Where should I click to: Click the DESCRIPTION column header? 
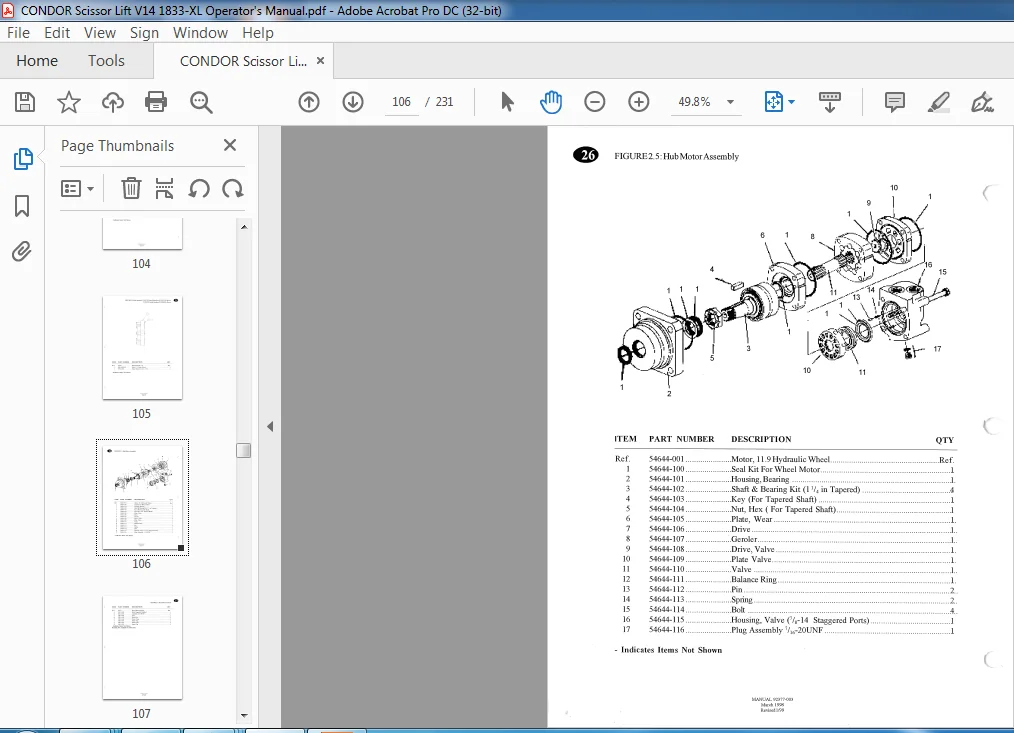click(x=761, y=439)
